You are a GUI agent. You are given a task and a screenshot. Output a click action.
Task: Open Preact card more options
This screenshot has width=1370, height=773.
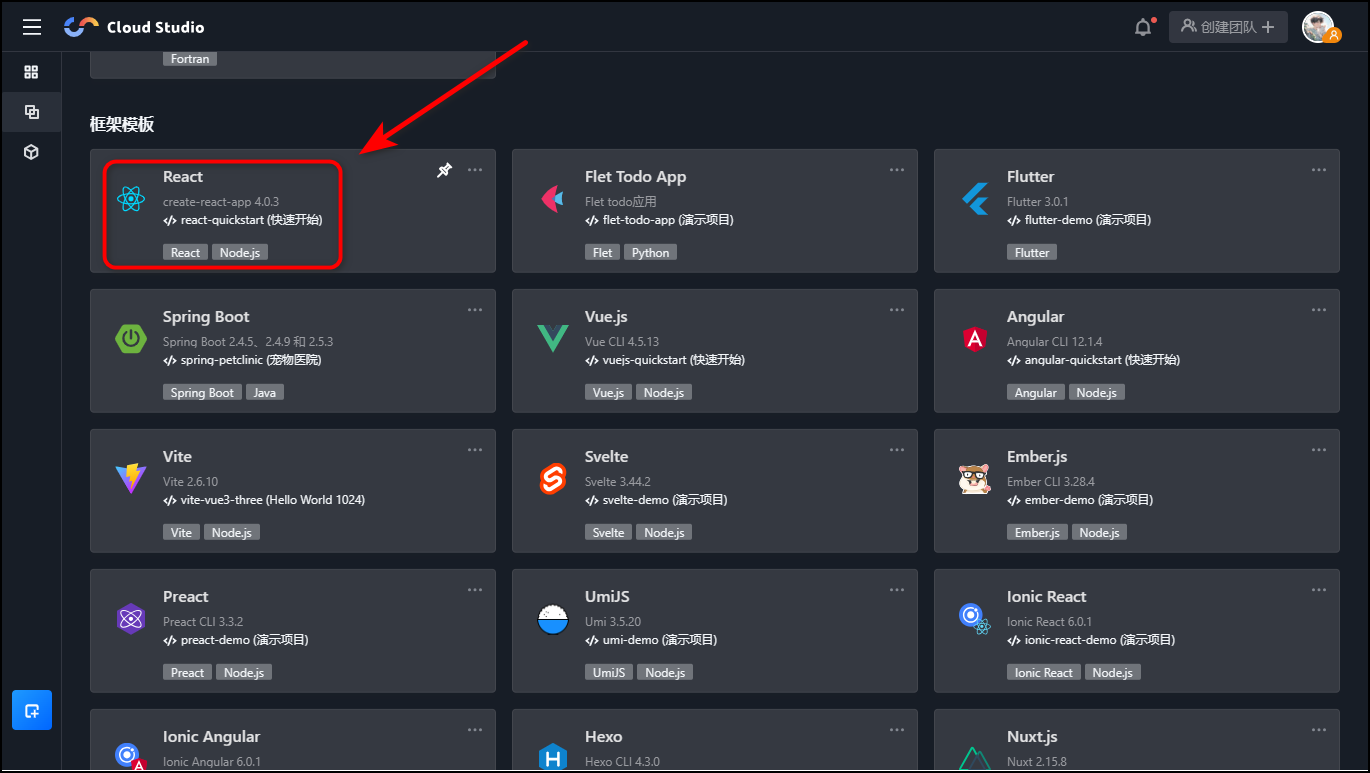point(475,590)
